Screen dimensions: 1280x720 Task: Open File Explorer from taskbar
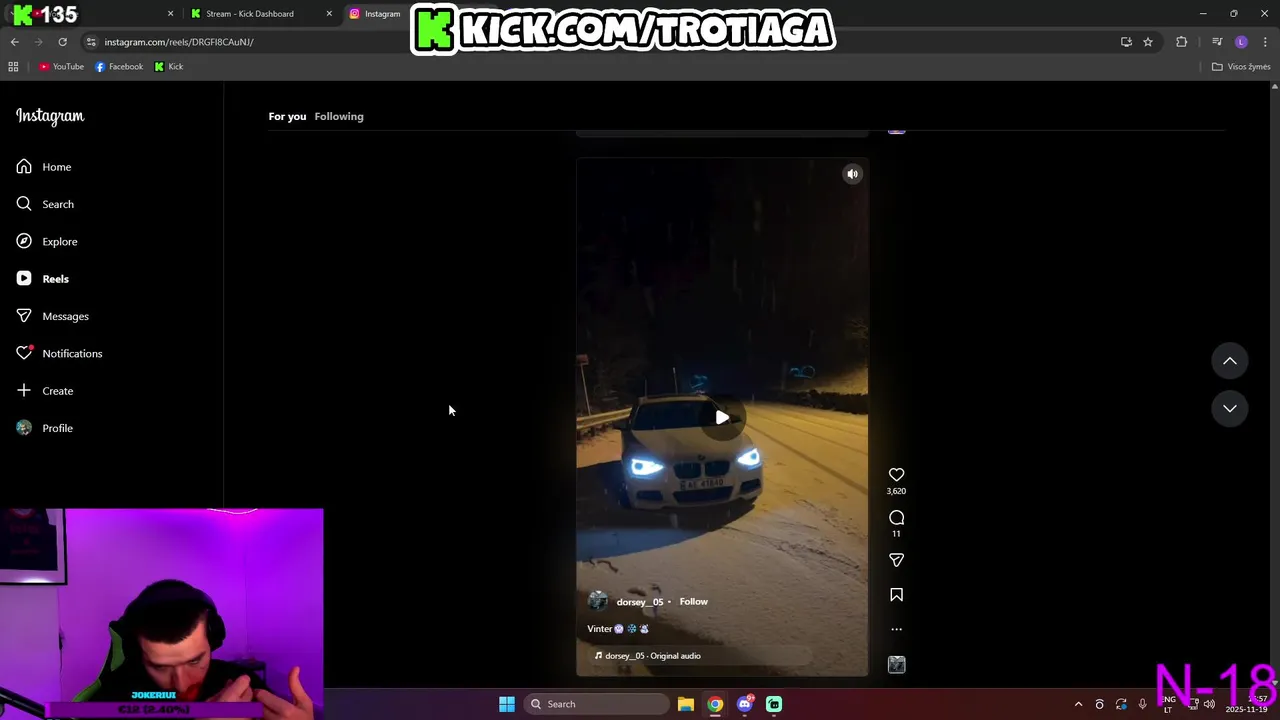(x=686, y=704)
